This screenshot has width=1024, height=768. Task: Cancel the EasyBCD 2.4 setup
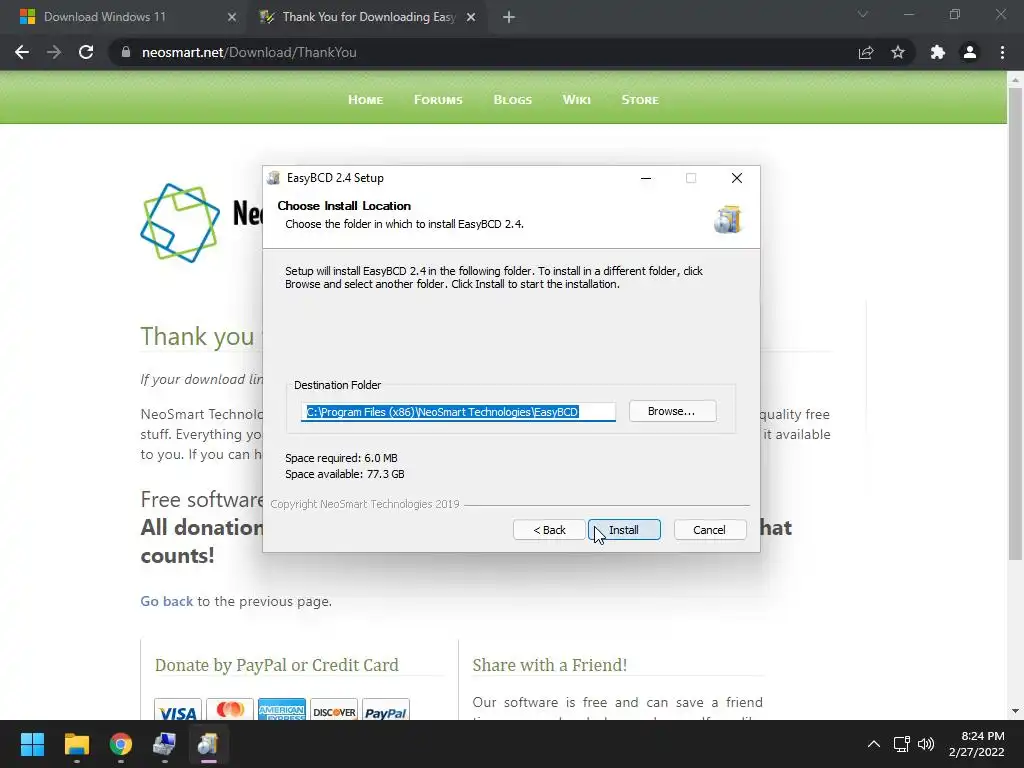coord(709,530)
